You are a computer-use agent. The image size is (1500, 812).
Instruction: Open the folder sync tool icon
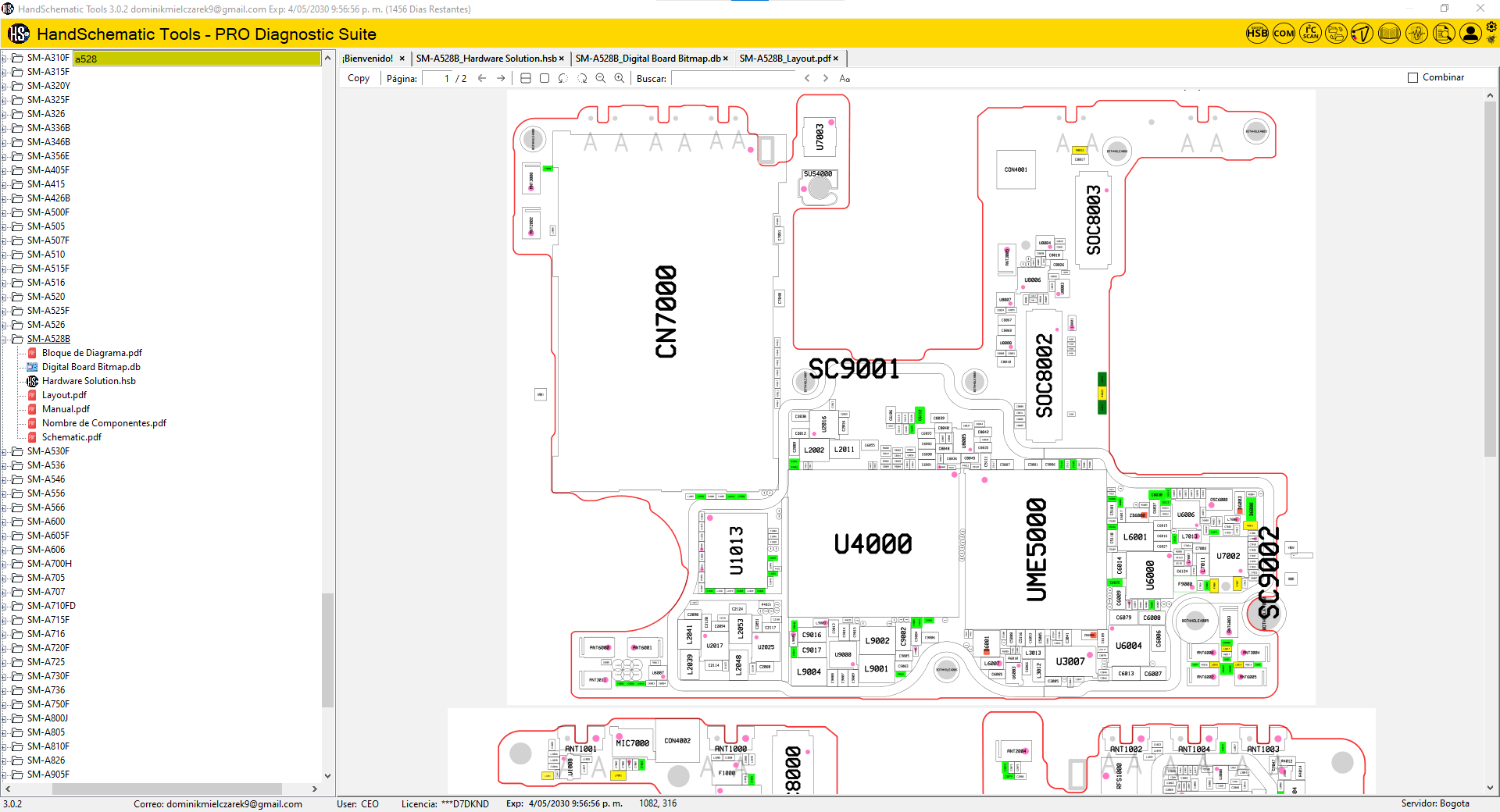point(1337,34)
